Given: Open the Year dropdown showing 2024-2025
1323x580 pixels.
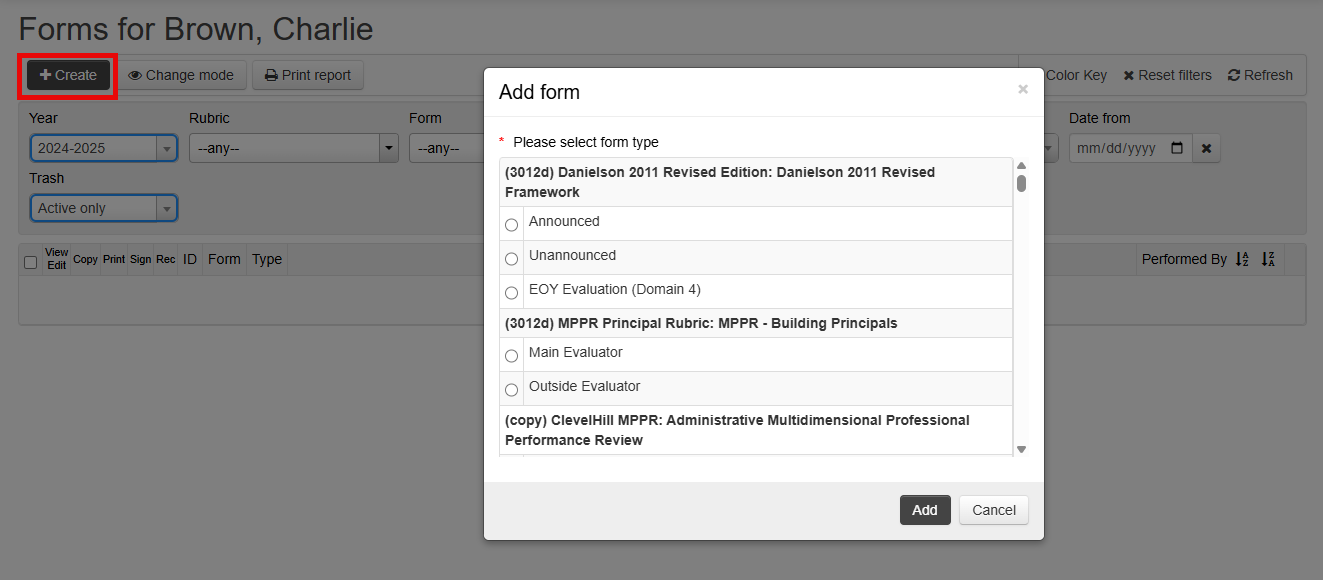Looking at the screenshot, I should click(103, 148).
